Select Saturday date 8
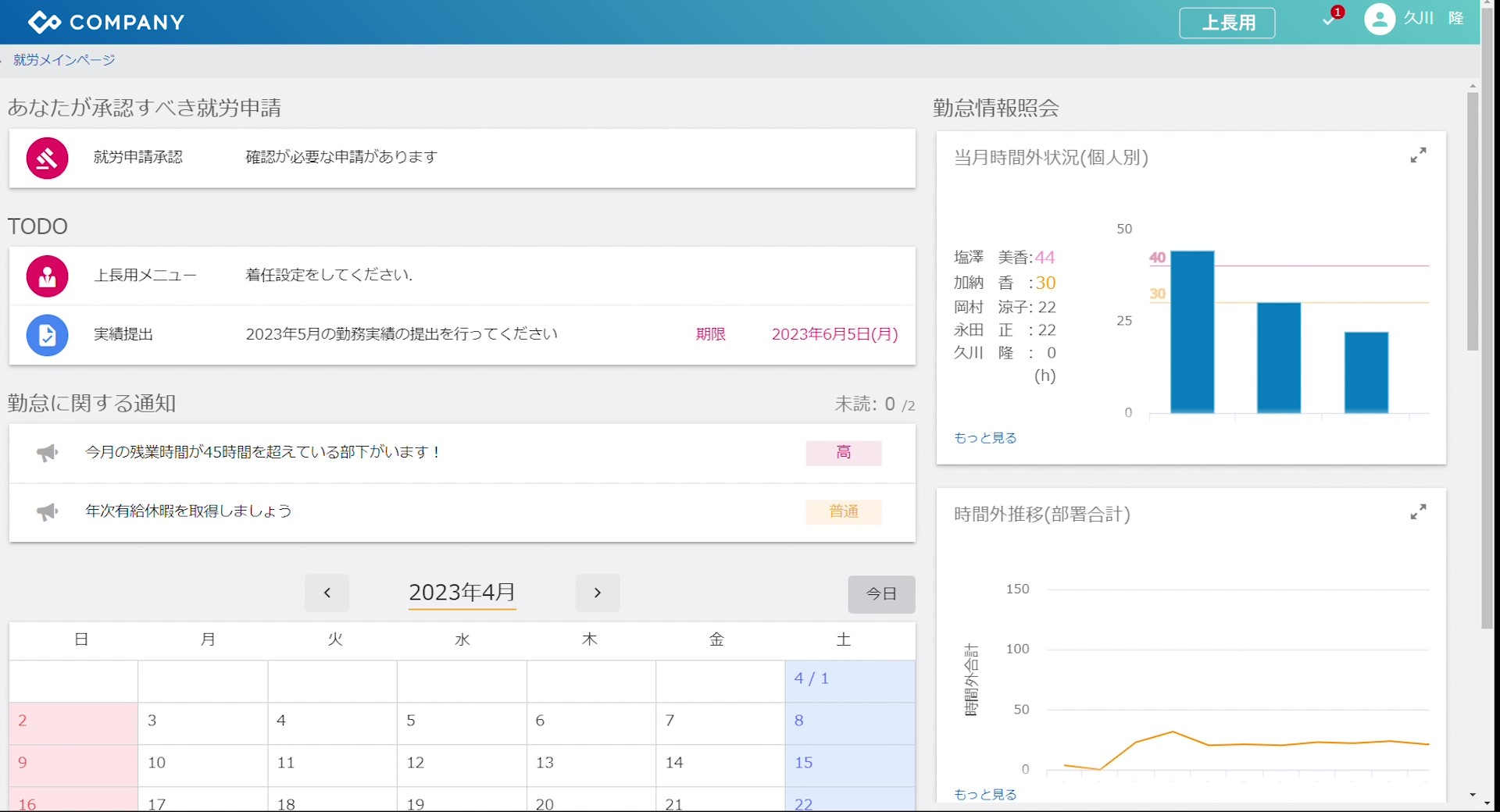The height and width of the screenshot is (812, 1500). pos(850,724)
